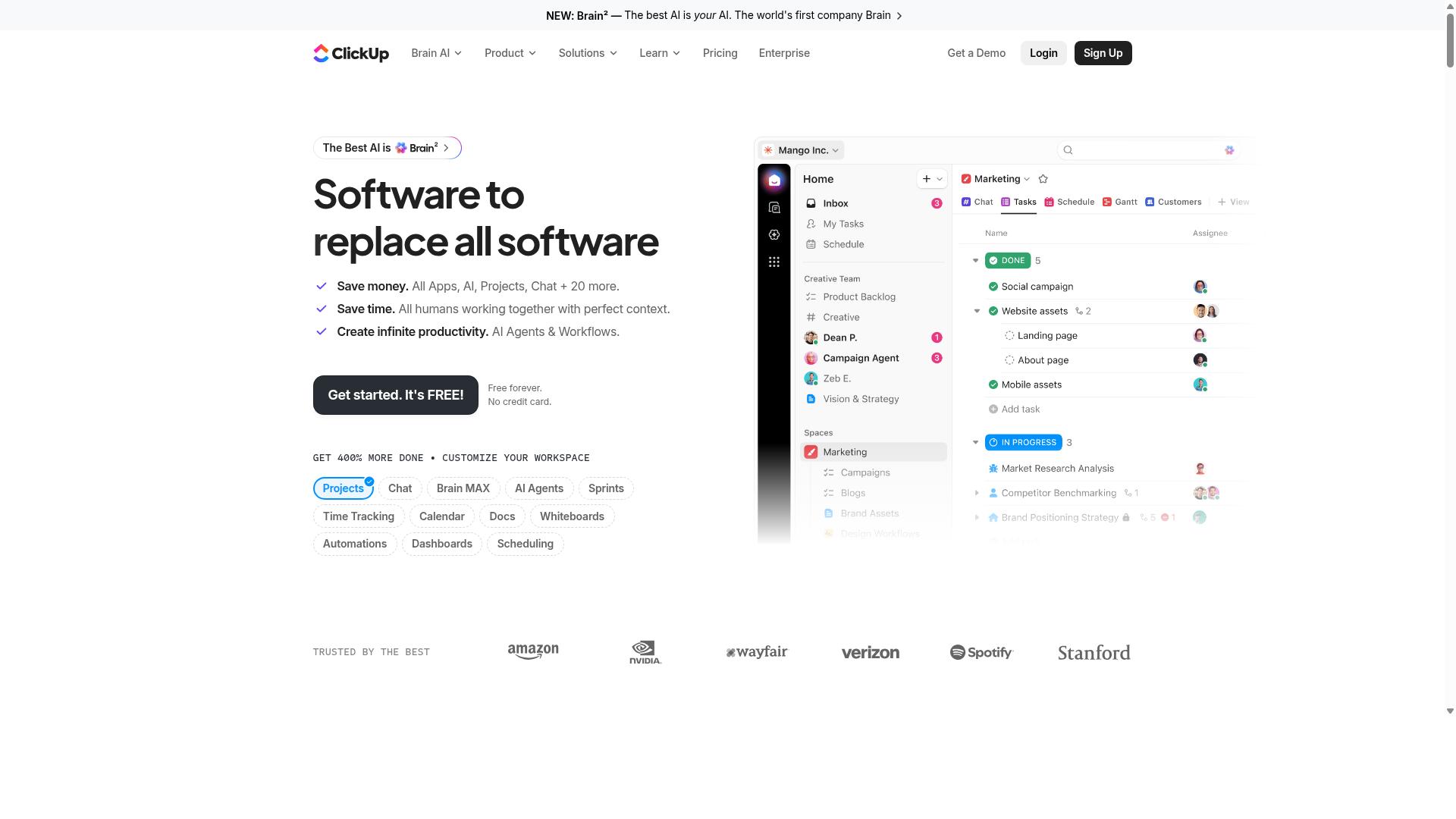Open the NEW: Brain² announcement banner

(724, 15)
